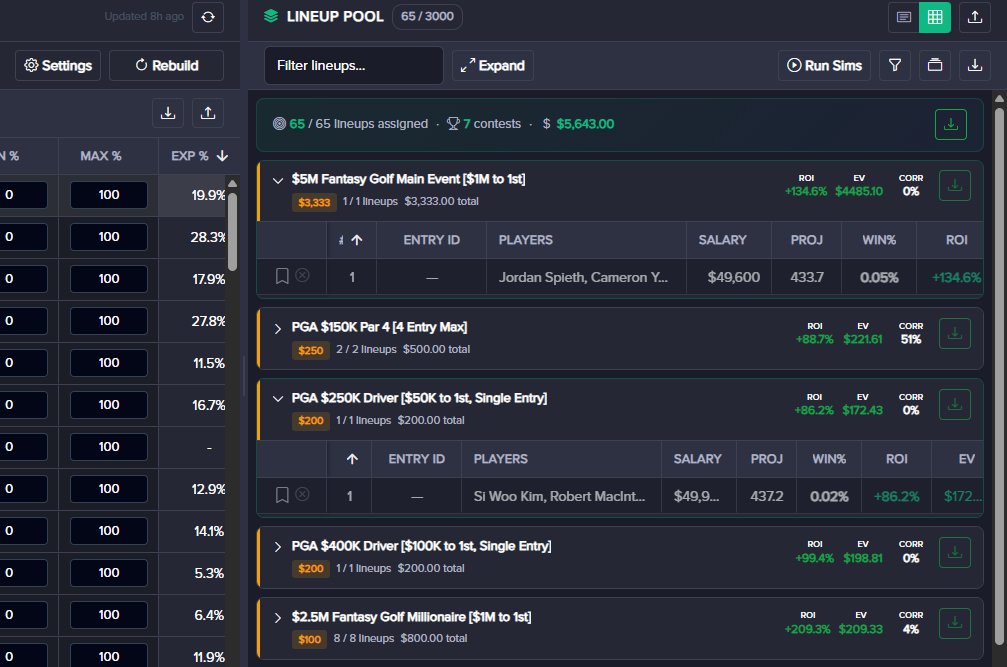
Task: Click the Main Event table's PROJ header
Action: tap(807, 240)
